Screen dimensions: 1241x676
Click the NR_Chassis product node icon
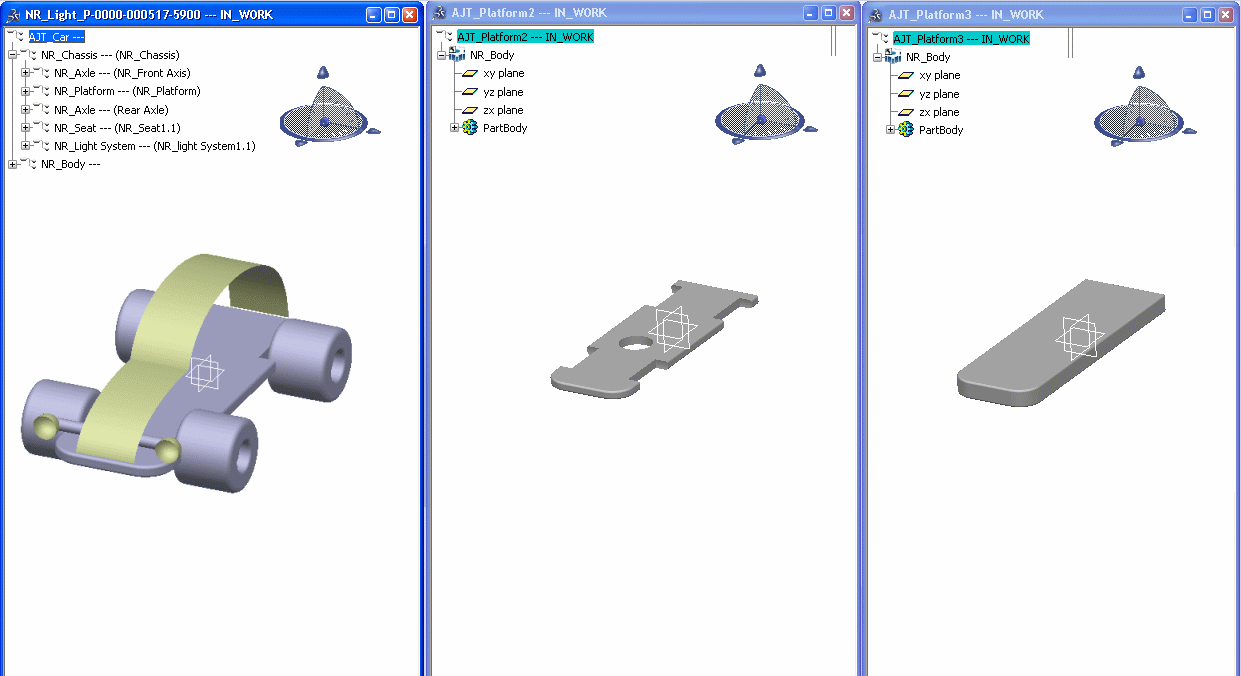click(30, 55)
